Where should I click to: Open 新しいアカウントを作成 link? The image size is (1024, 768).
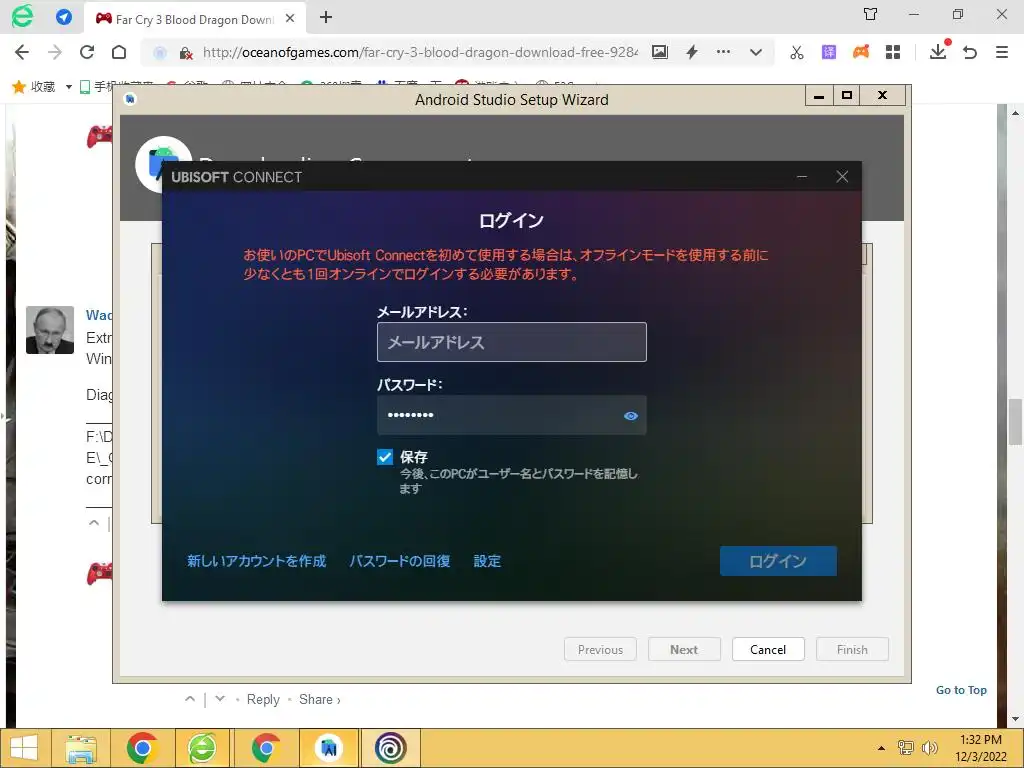tap(256, 561)
